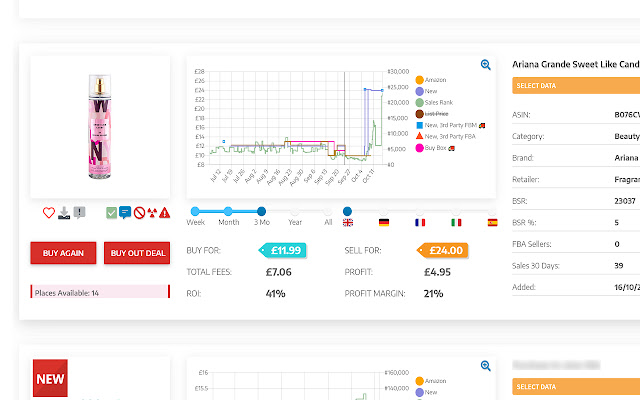Viewport: 640px width, 400px height.
Task: Toggle the Amazon series in chart legend
Action: point(431,80)
